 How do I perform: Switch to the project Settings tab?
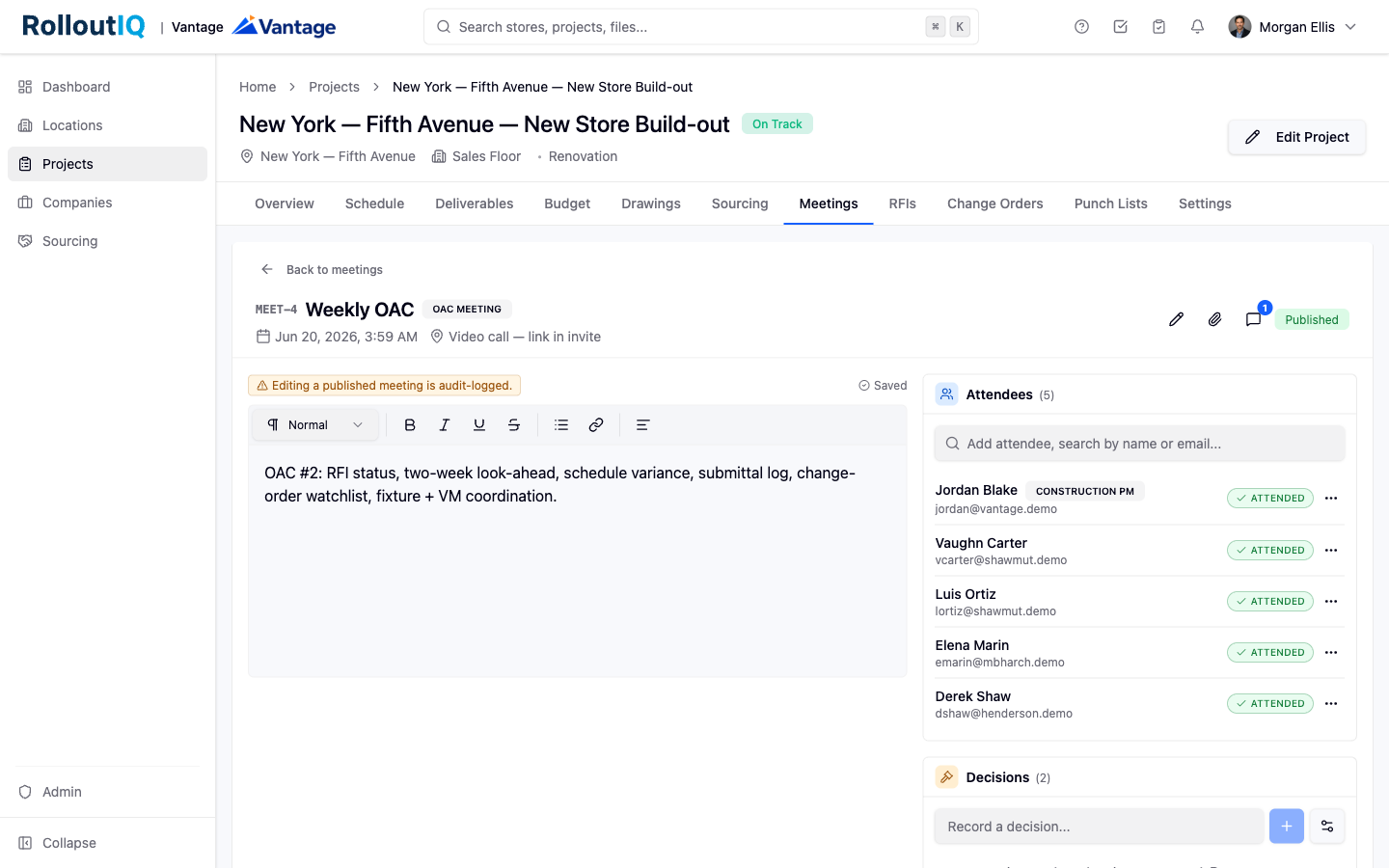(x=1205, y=203)
